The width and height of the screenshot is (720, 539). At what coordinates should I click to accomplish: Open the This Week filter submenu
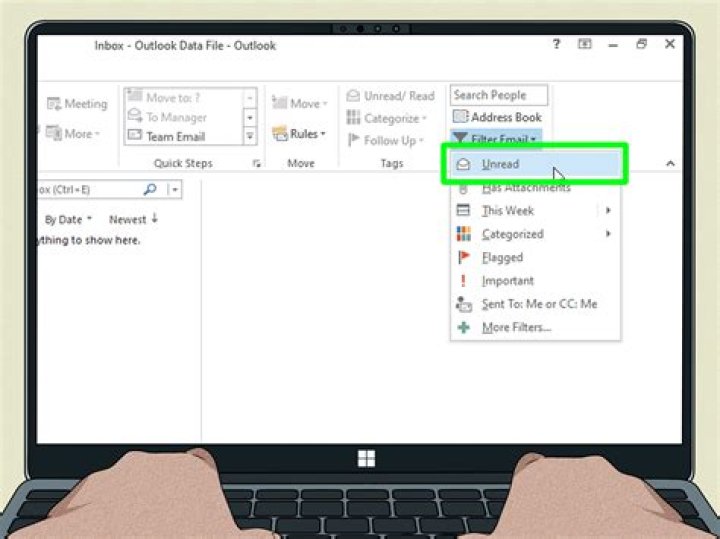(x=535, y=211)
